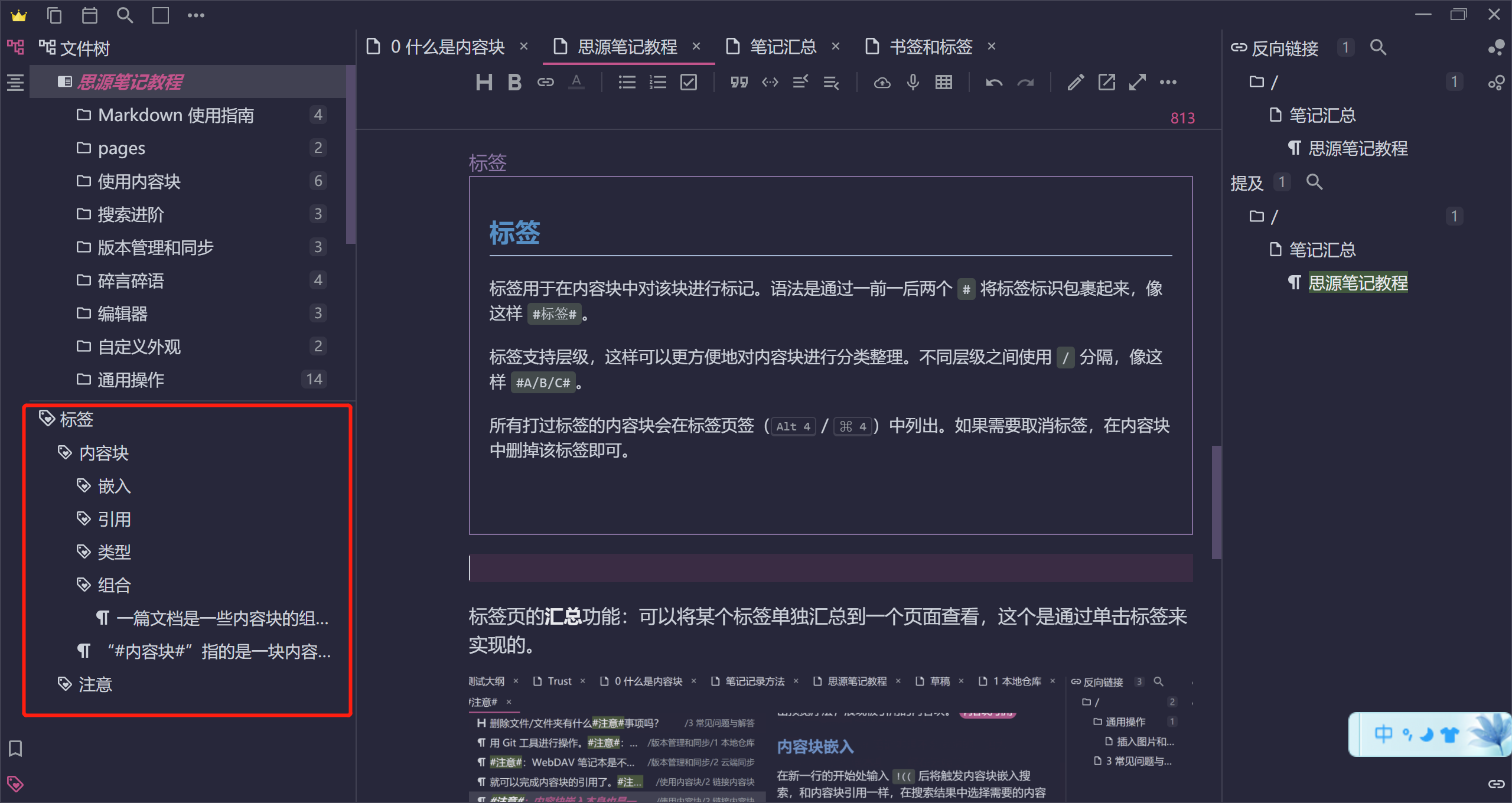
Task: Collapse the 内容块 tag node
Action: pos(64,453)
